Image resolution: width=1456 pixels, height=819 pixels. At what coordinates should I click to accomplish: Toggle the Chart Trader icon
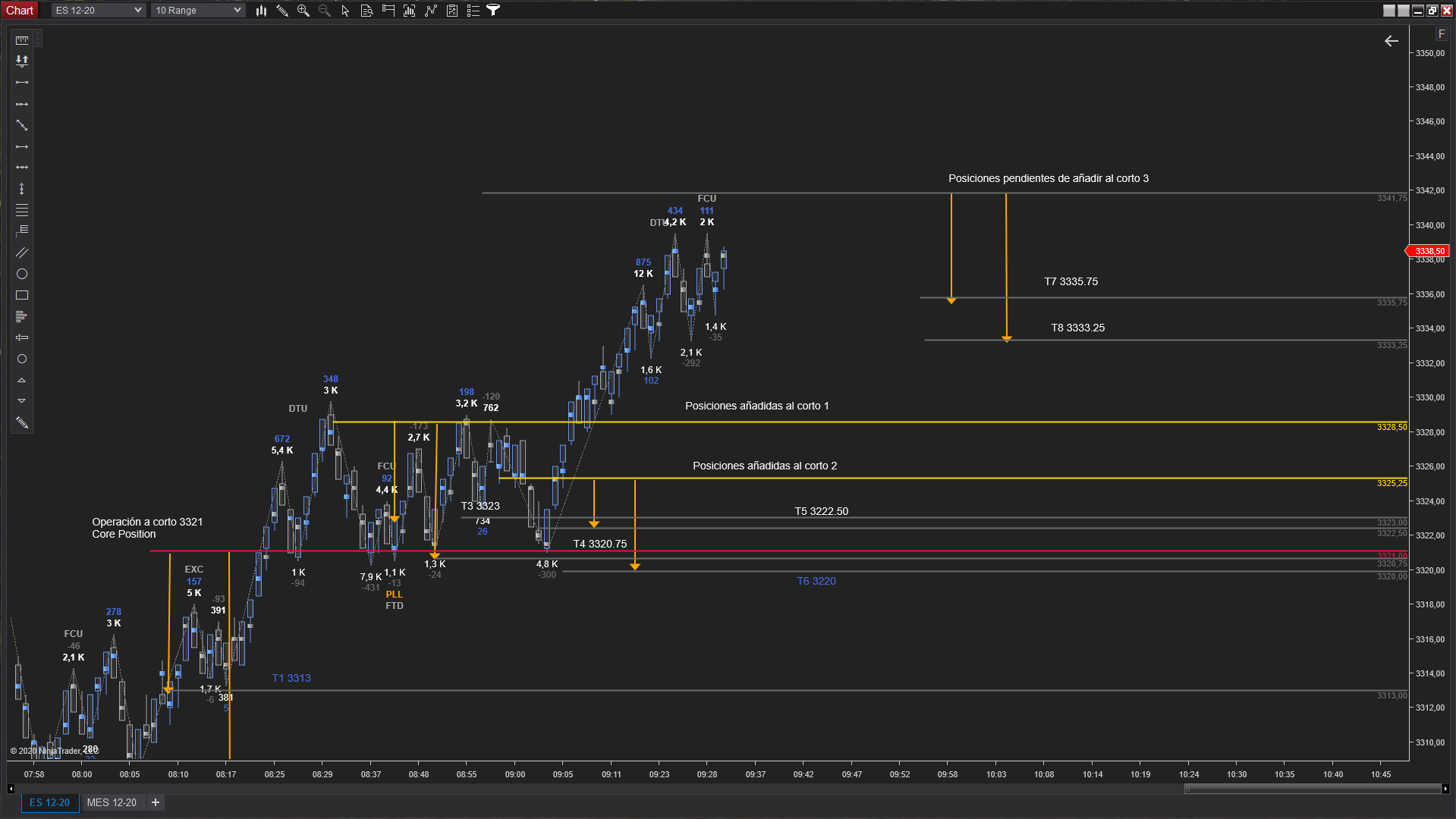point(388,11)
